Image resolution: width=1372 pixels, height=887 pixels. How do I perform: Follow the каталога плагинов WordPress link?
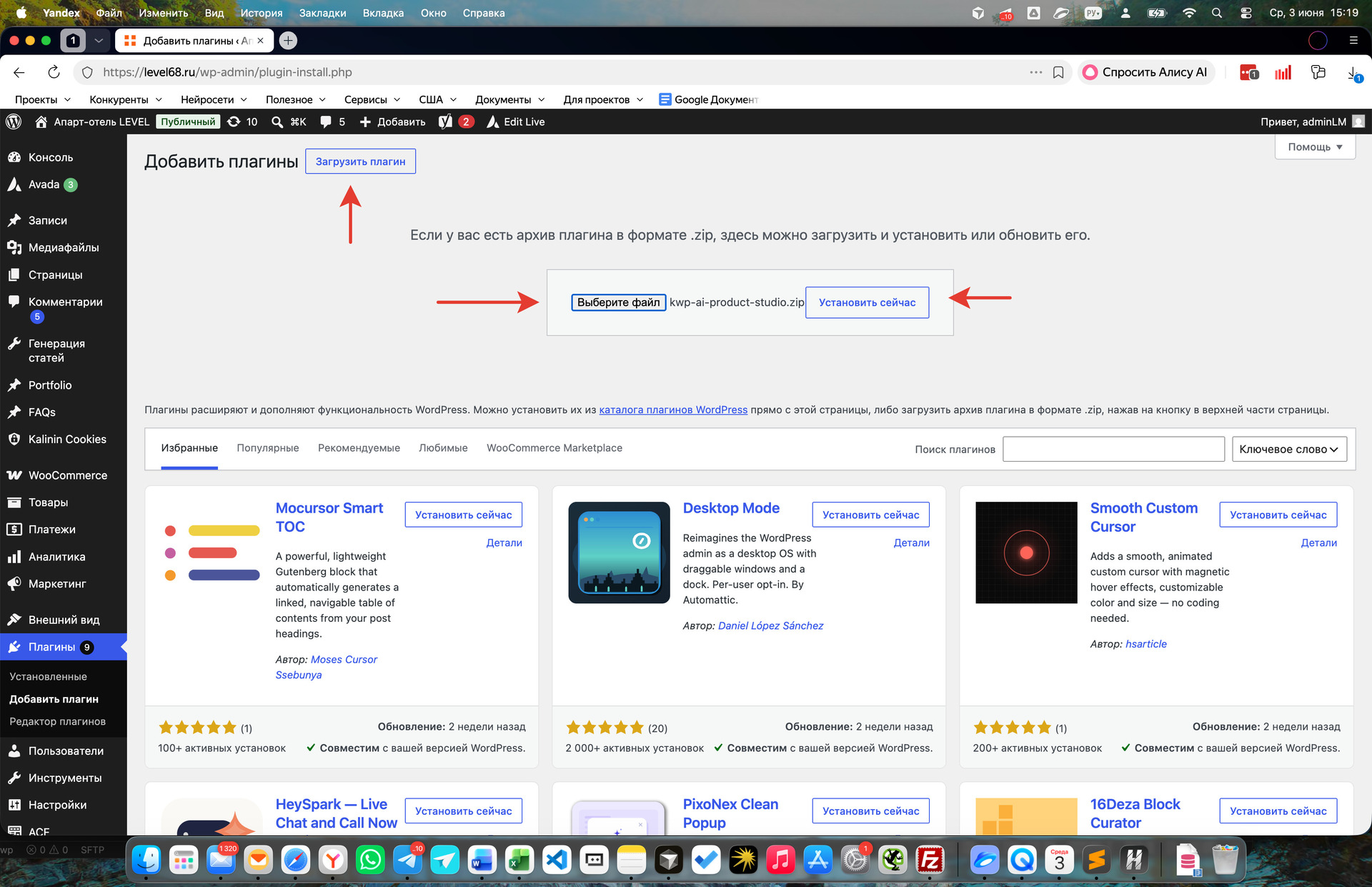pyautogui.click(x=673, y=410)
